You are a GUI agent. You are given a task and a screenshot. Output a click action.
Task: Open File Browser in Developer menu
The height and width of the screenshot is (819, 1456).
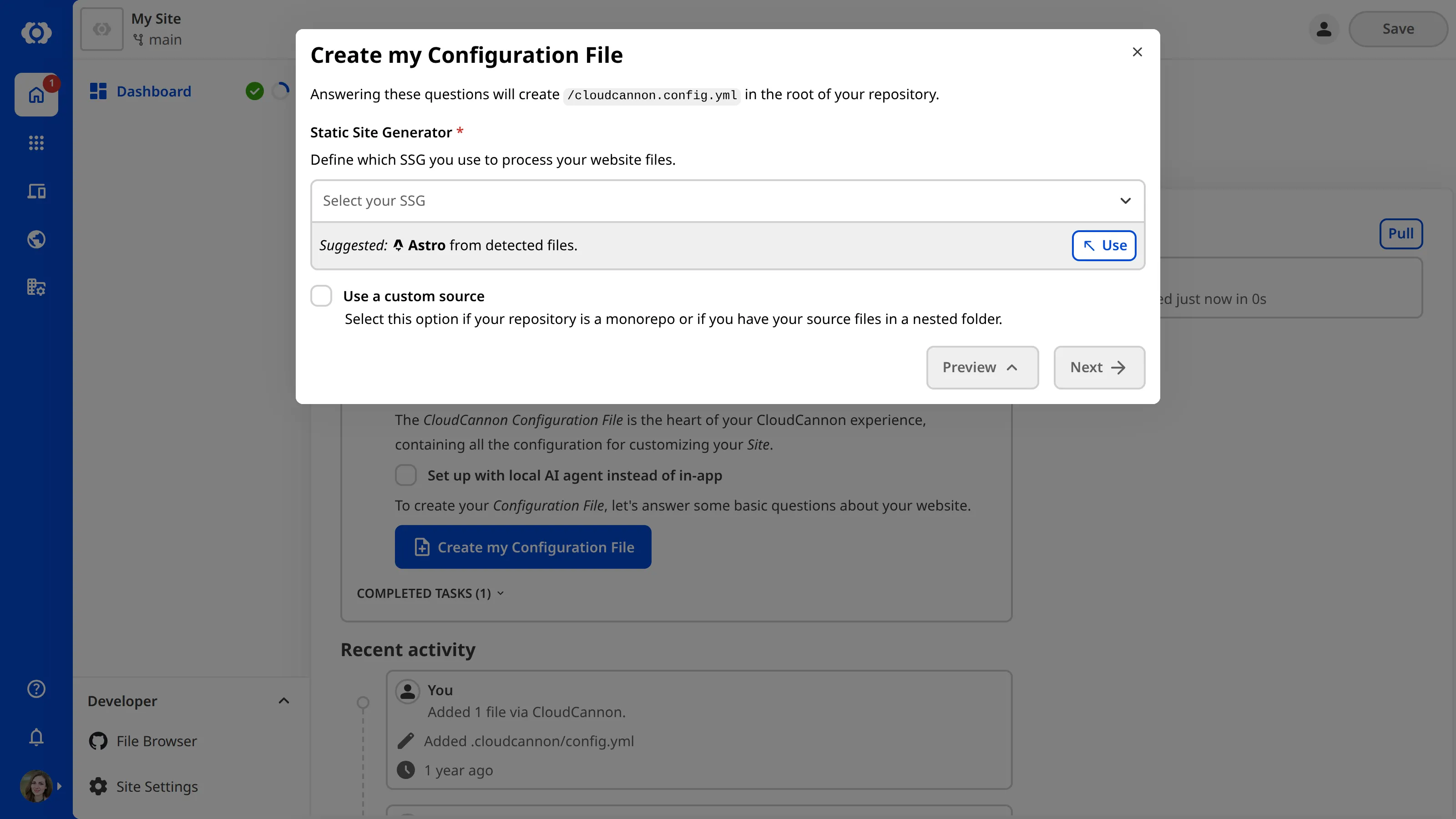pos(157,741)
